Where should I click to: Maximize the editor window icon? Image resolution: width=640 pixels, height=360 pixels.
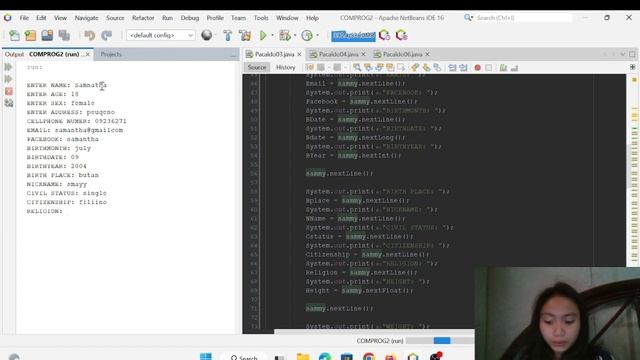[632, 54]
